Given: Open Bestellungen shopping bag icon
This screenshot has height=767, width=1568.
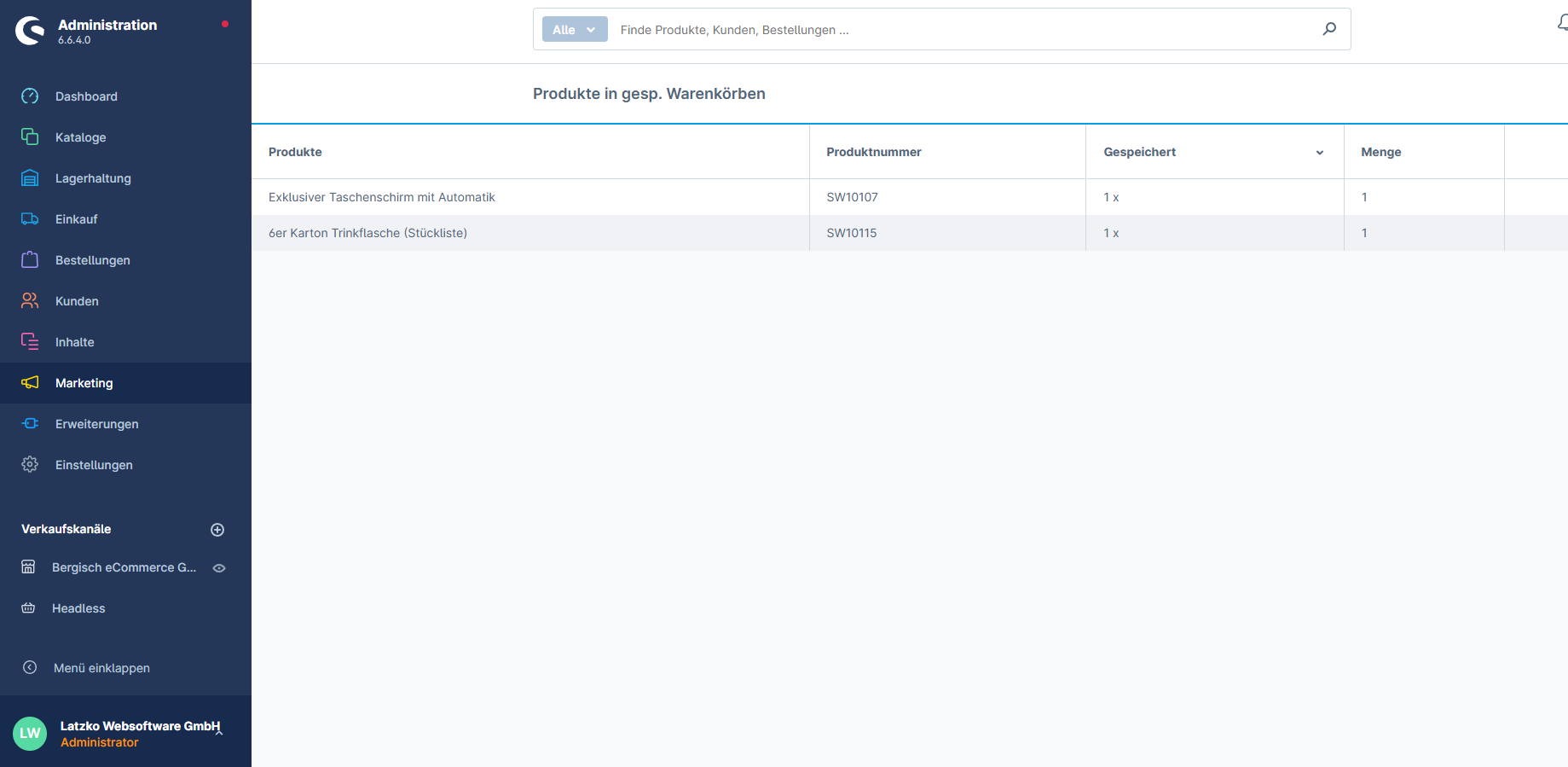Looking at the screenshot, I should [x=30, y=260].
